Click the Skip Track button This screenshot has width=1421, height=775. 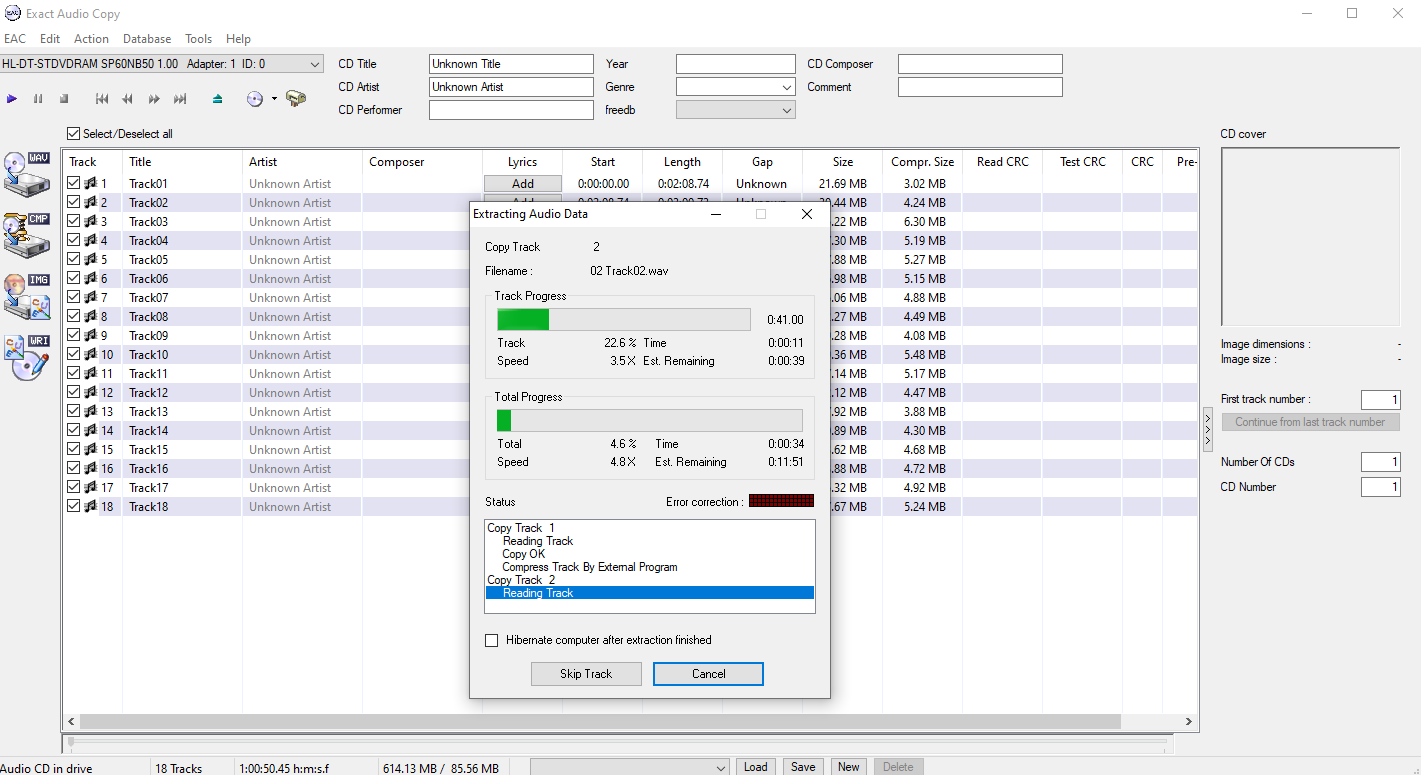pyautogui.click(x=586, y=674)
